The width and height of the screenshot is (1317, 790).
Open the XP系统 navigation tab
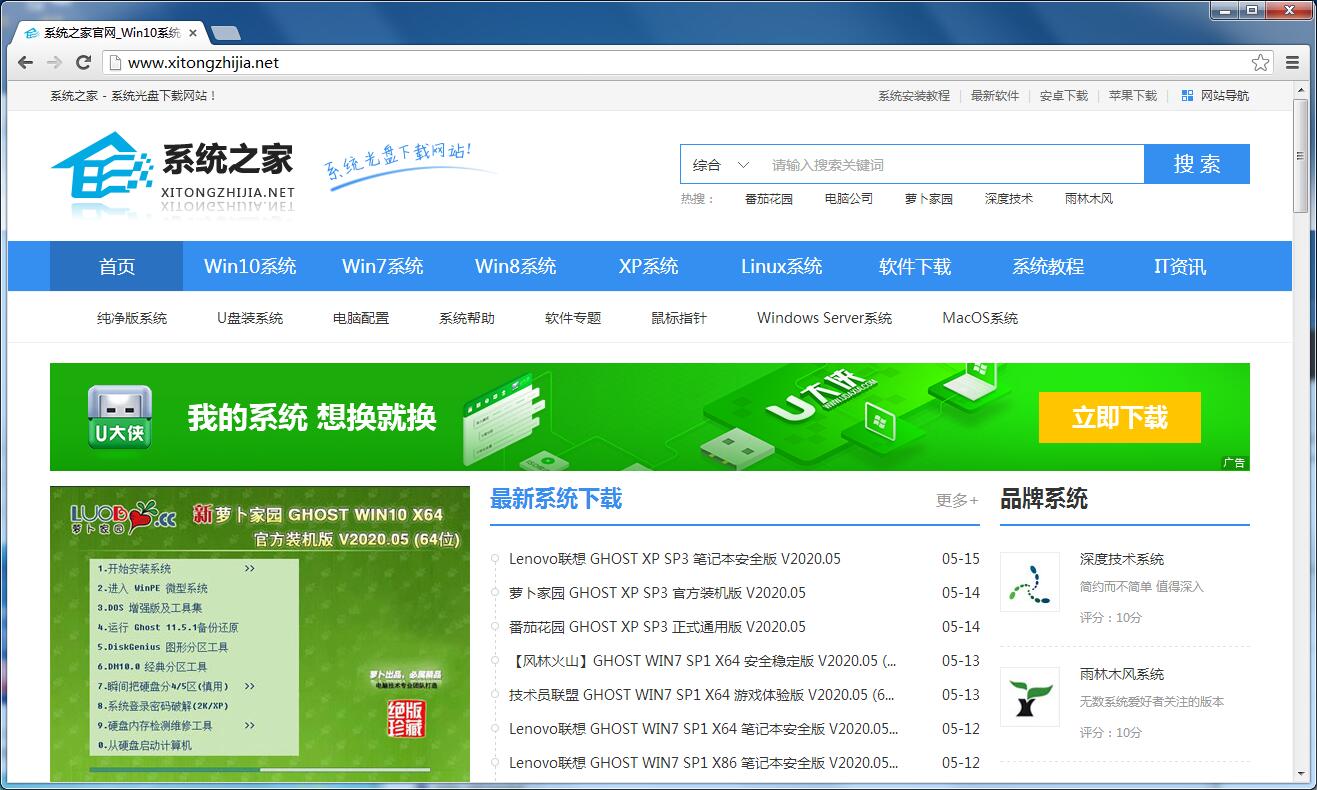click(649, 266)
